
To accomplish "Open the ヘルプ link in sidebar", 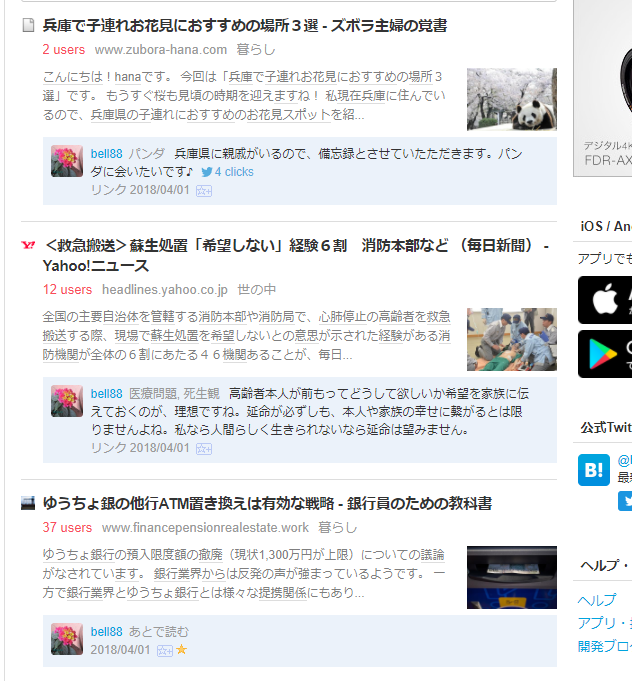I will tap(597, 600).
